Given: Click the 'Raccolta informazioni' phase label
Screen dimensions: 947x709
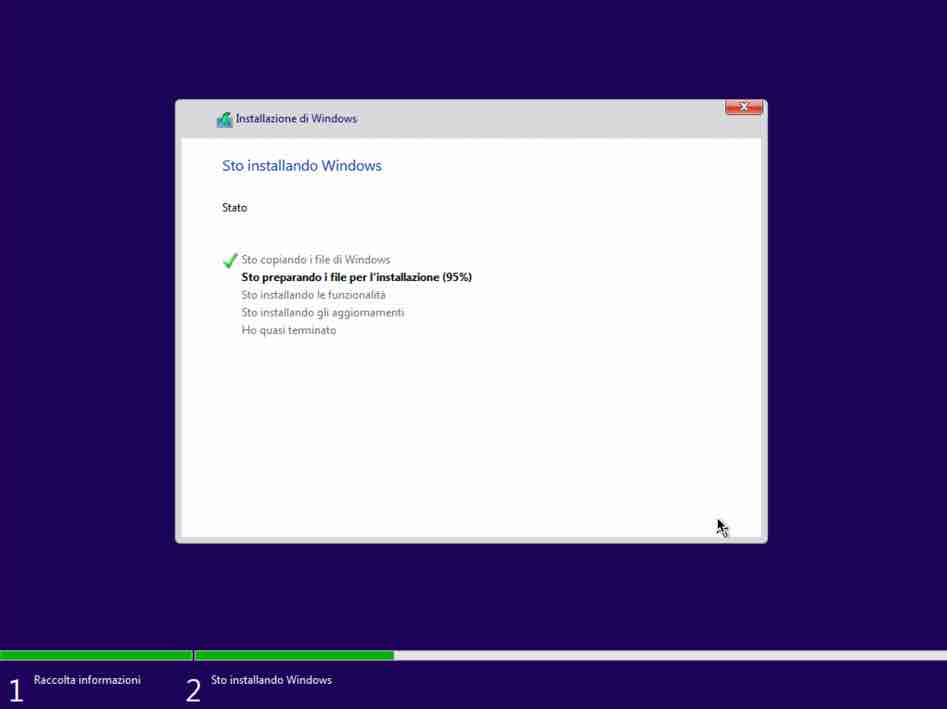Looking at the screenshot, I should [x=87, y=680].
